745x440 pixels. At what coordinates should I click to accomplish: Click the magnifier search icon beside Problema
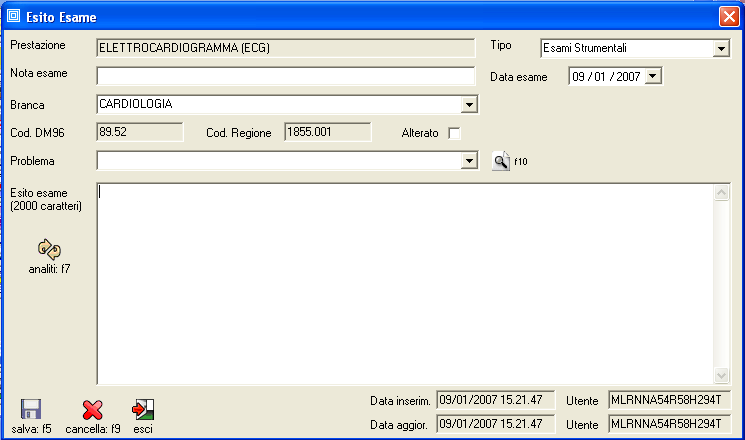click(501, 160)
